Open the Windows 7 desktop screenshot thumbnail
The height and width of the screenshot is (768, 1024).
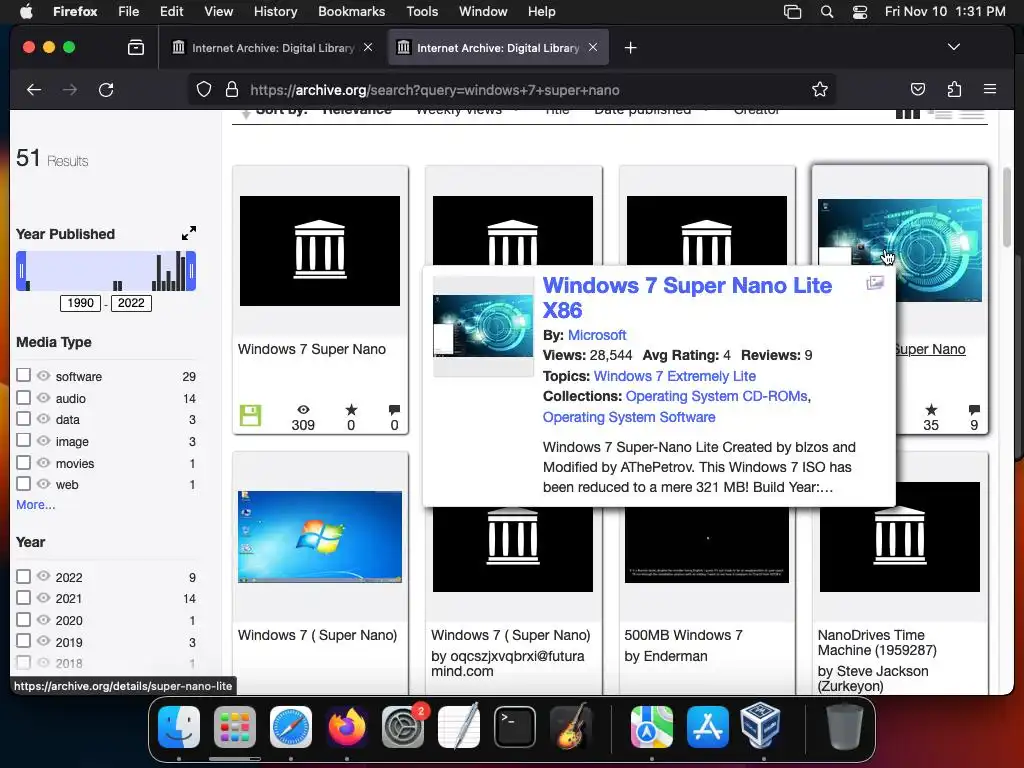point(320,537)
